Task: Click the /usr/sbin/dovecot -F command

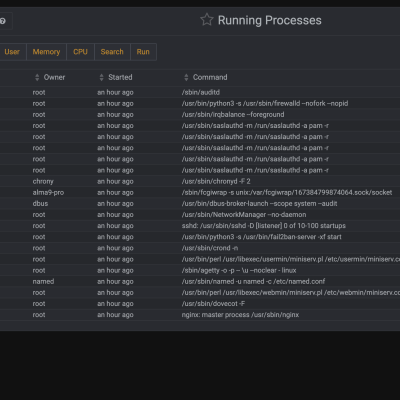Action: click(213, 304)
